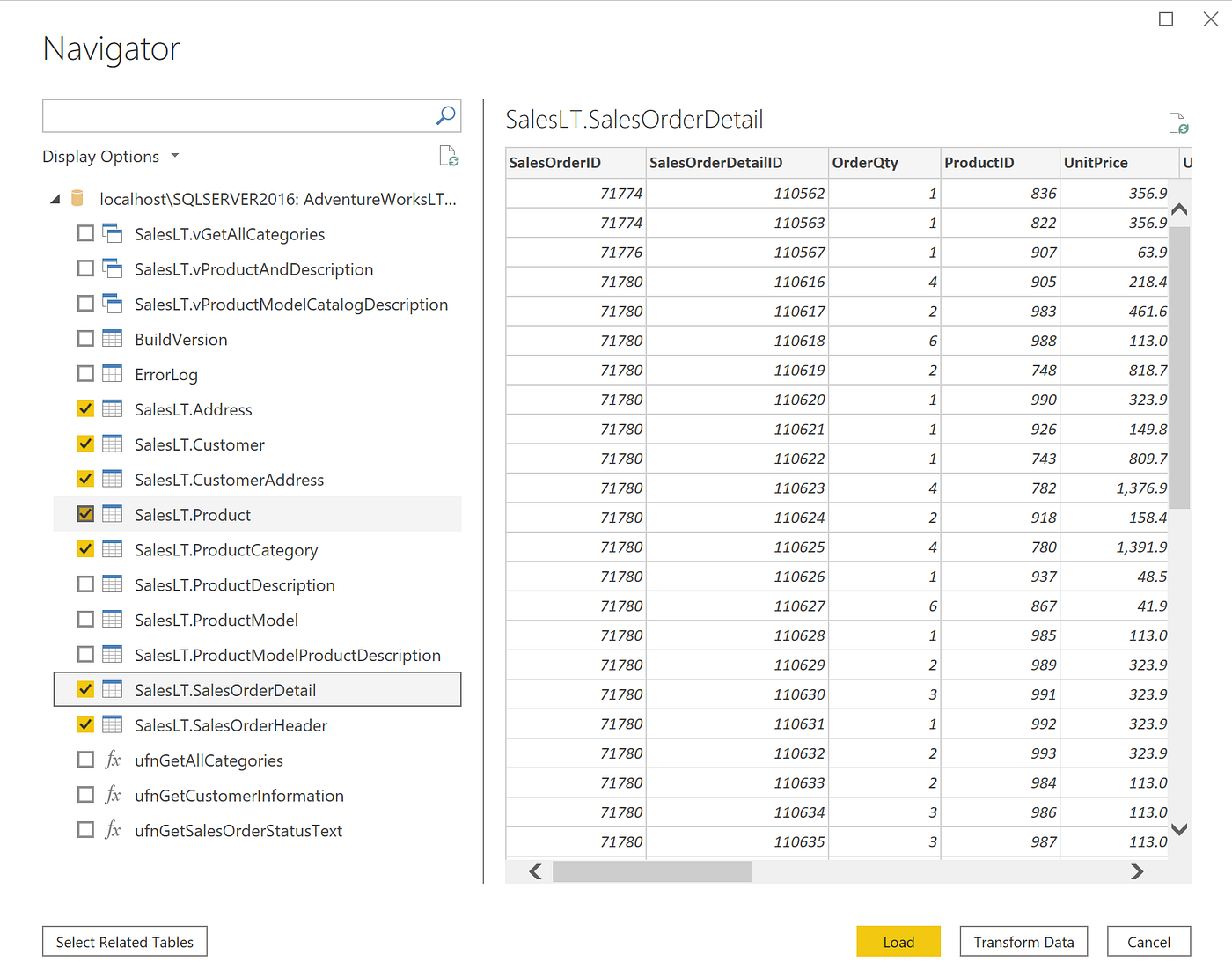Tick the ErrorLog checkbox
Viewport: 1232px width, 977px height.
[85, 374]
